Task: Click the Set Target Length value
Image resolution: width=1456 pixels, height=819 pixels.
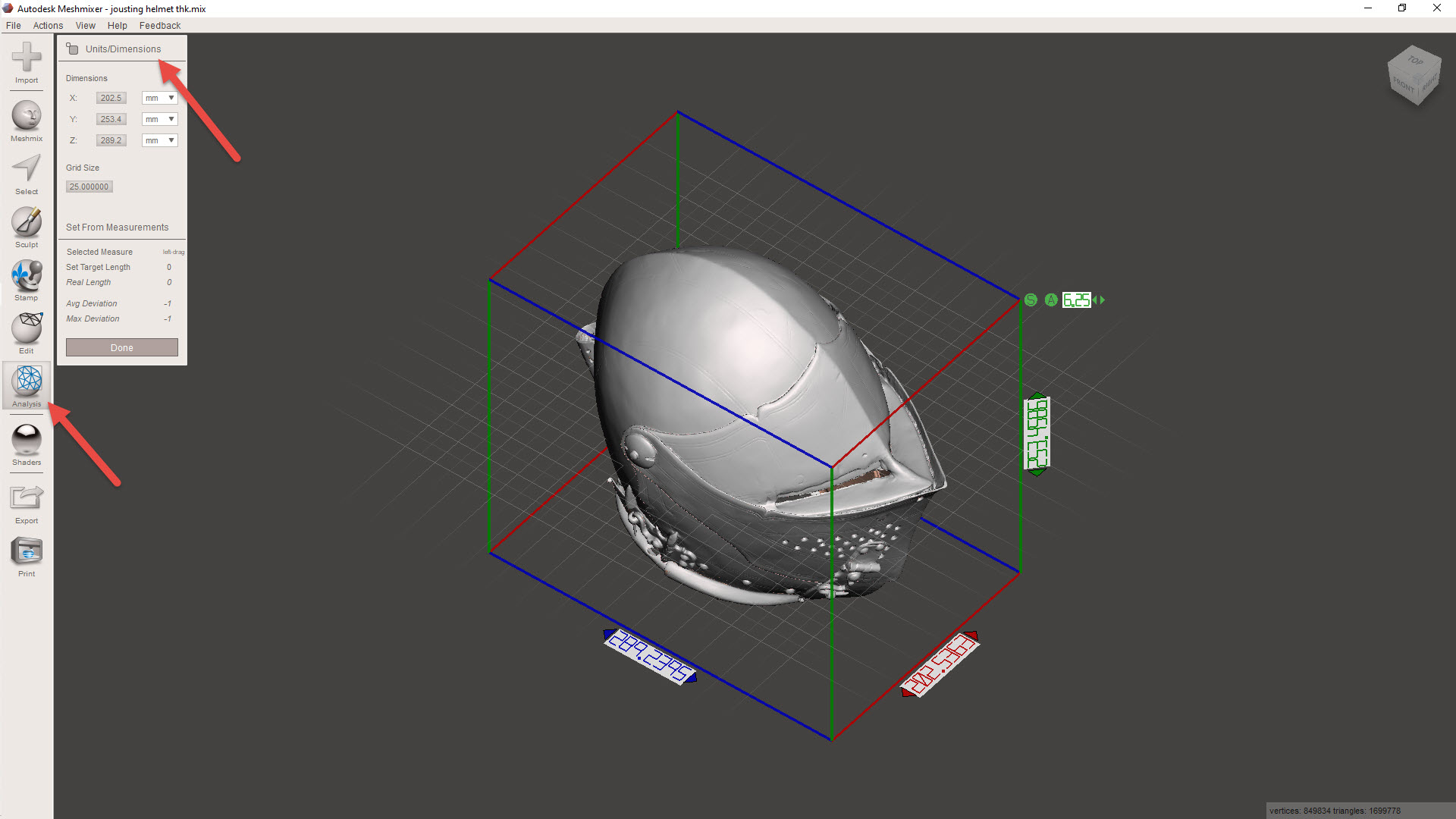Action: (168, 267)
